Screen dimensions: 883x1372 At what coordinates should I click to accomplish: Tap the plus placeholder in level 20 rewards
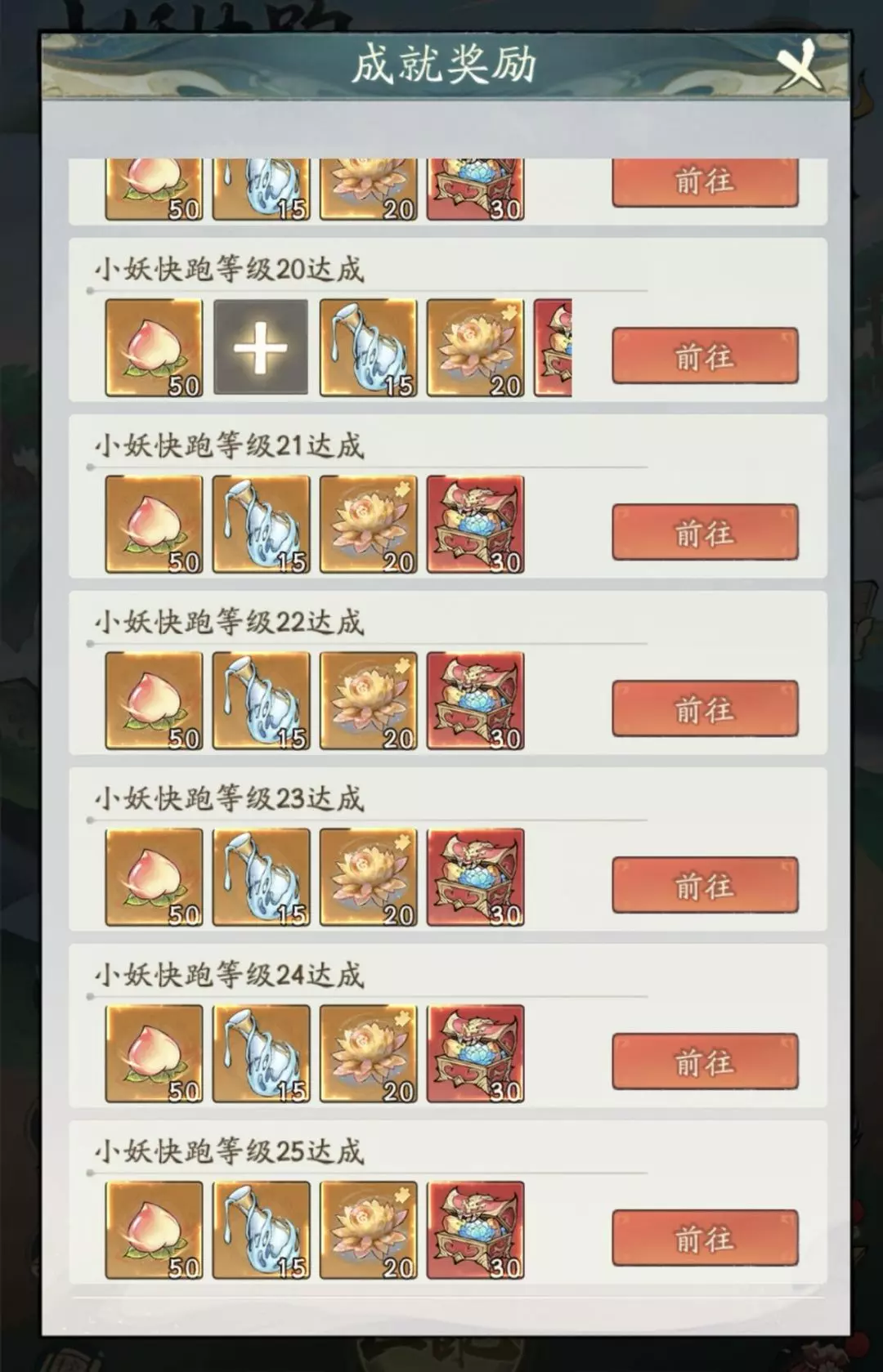coord(261,347)
